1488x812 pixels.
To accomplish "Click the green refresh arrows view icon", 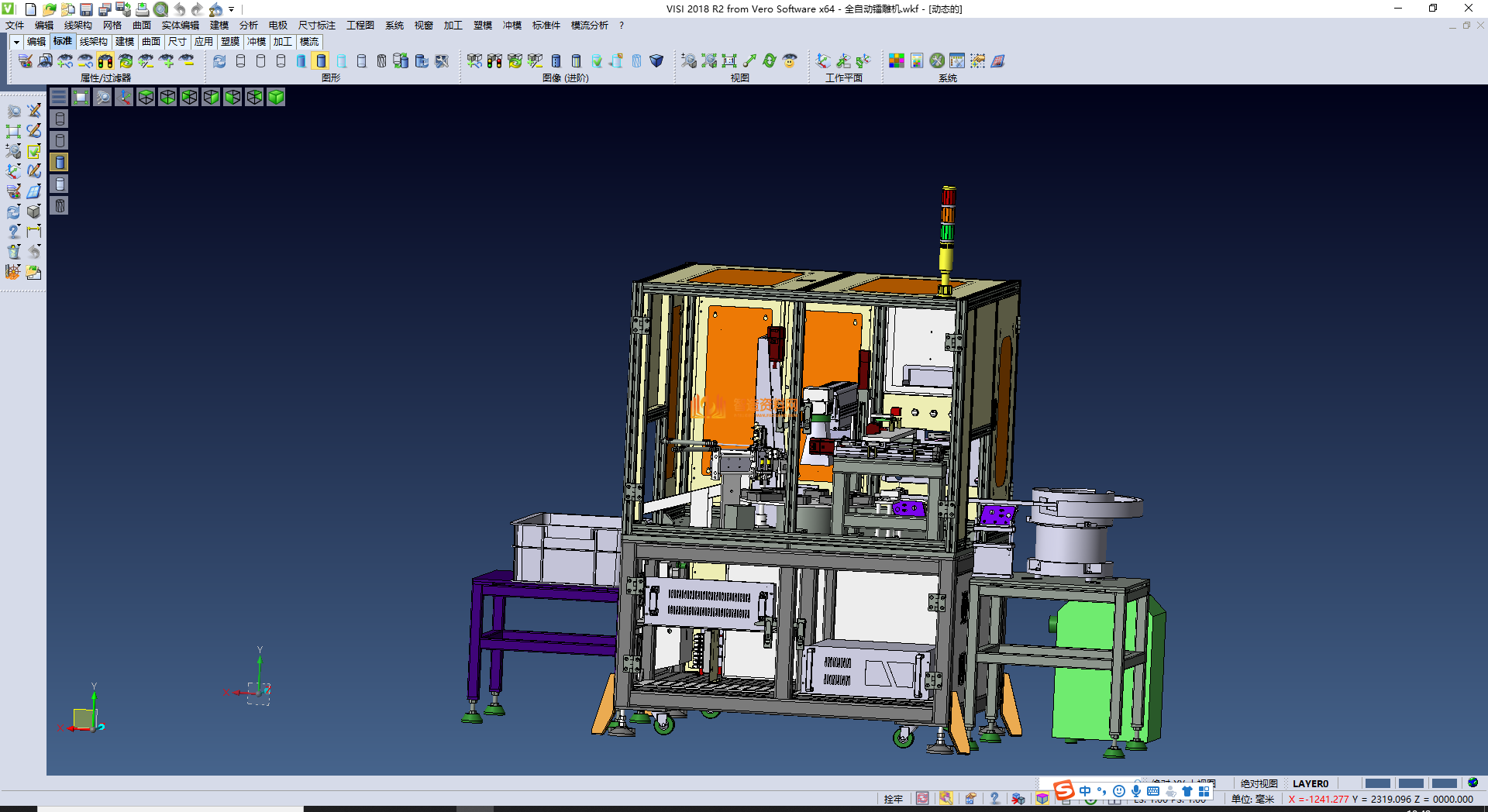I will pos(769,61).
